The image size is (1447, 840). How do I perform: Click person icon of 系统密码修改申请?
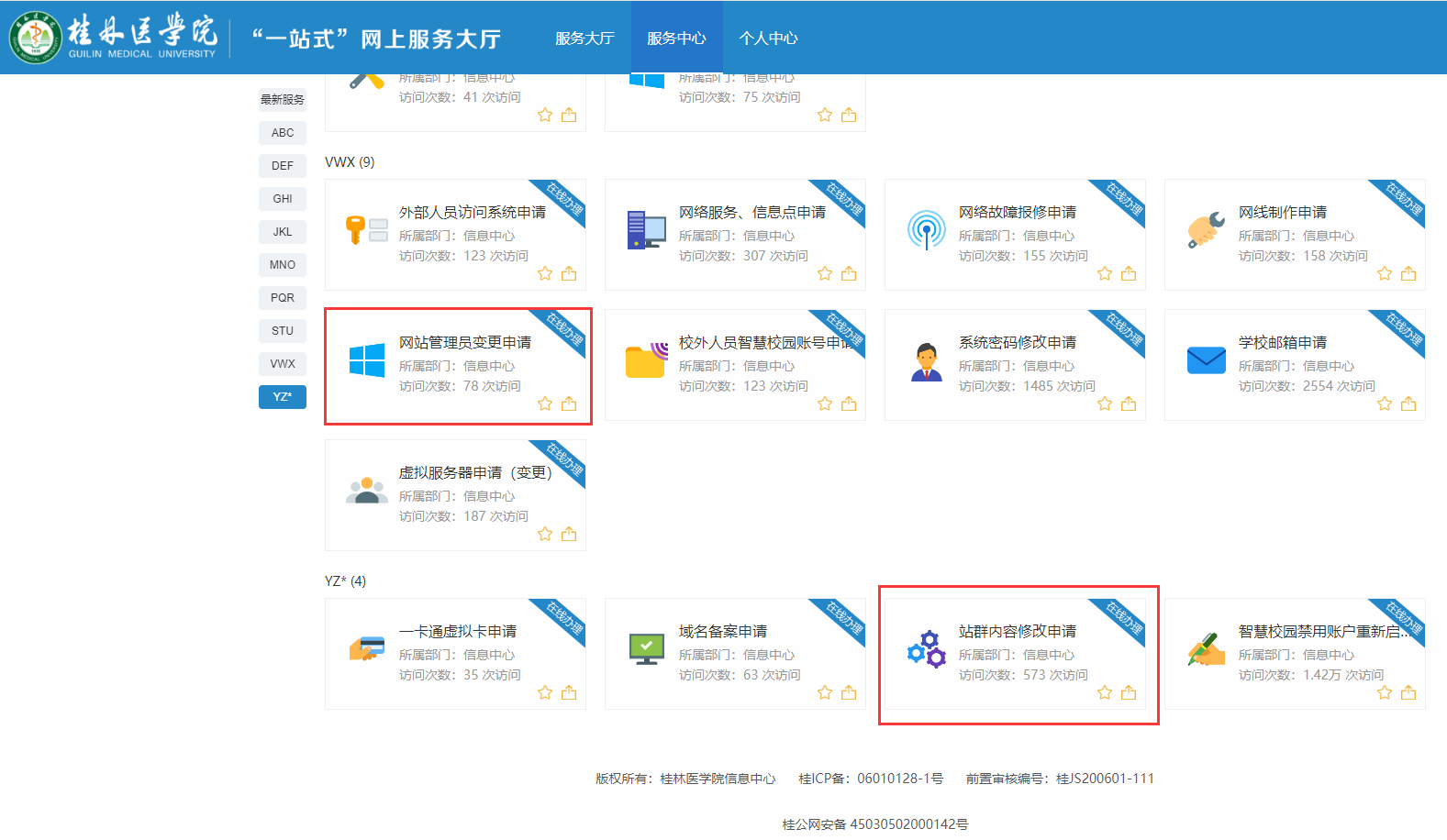pos(926,361)
